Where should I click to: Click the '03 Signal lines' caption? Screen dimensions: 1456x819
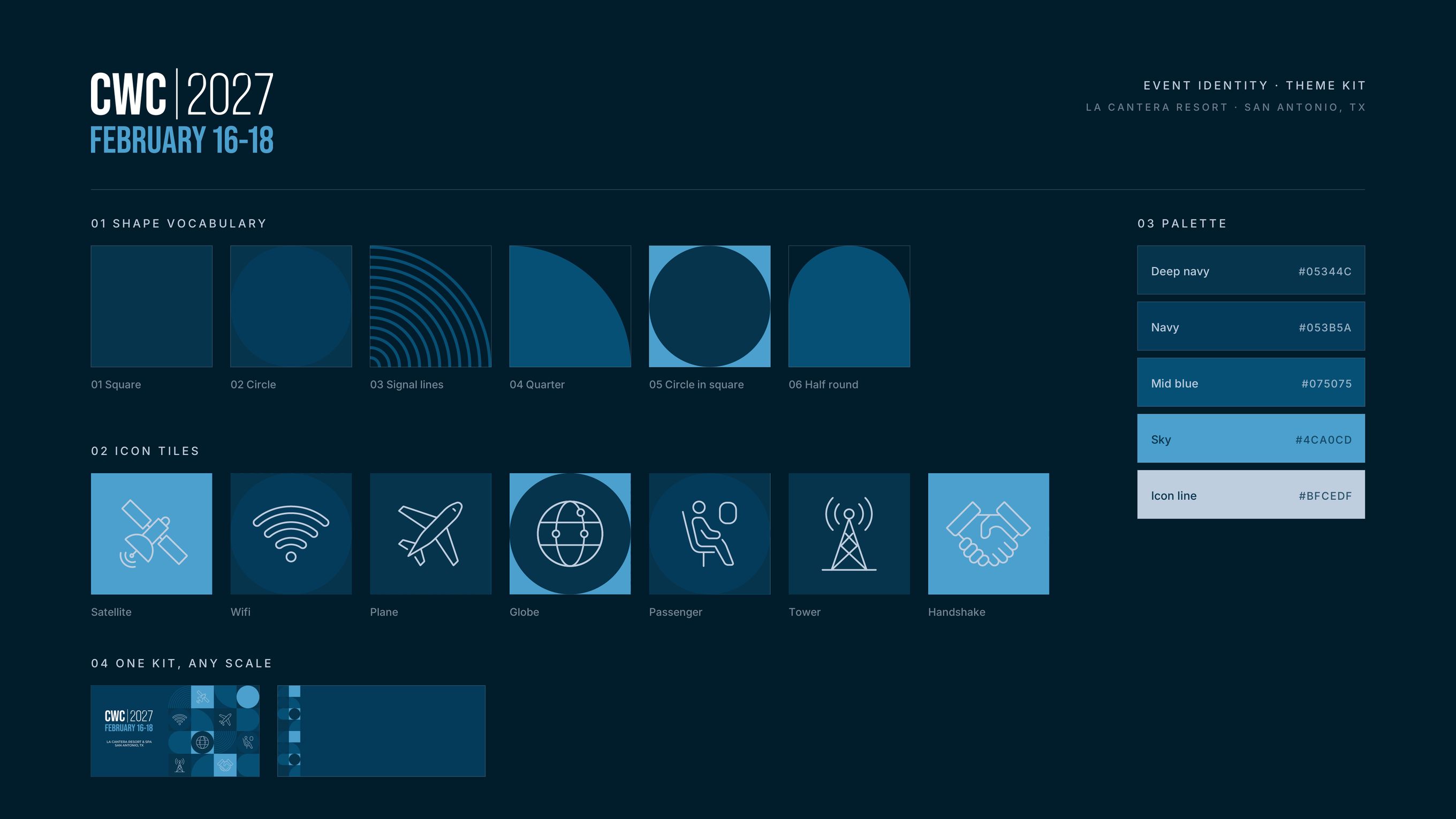(x=406, y=384)
